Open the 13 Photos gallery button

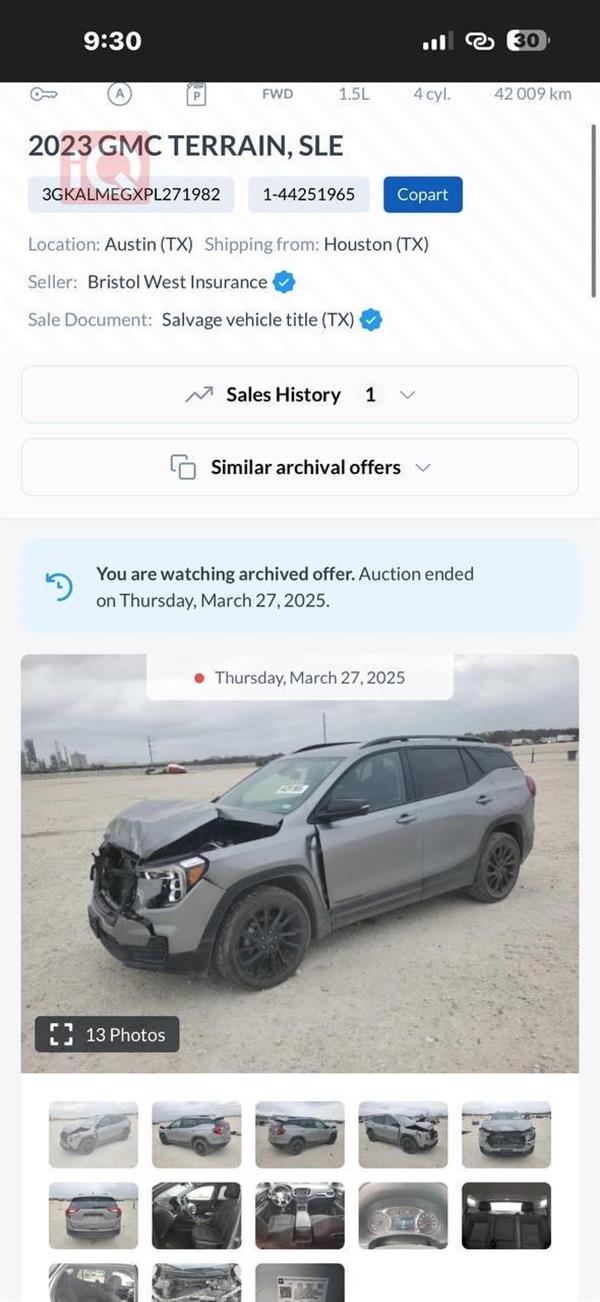coord(107,1035)
